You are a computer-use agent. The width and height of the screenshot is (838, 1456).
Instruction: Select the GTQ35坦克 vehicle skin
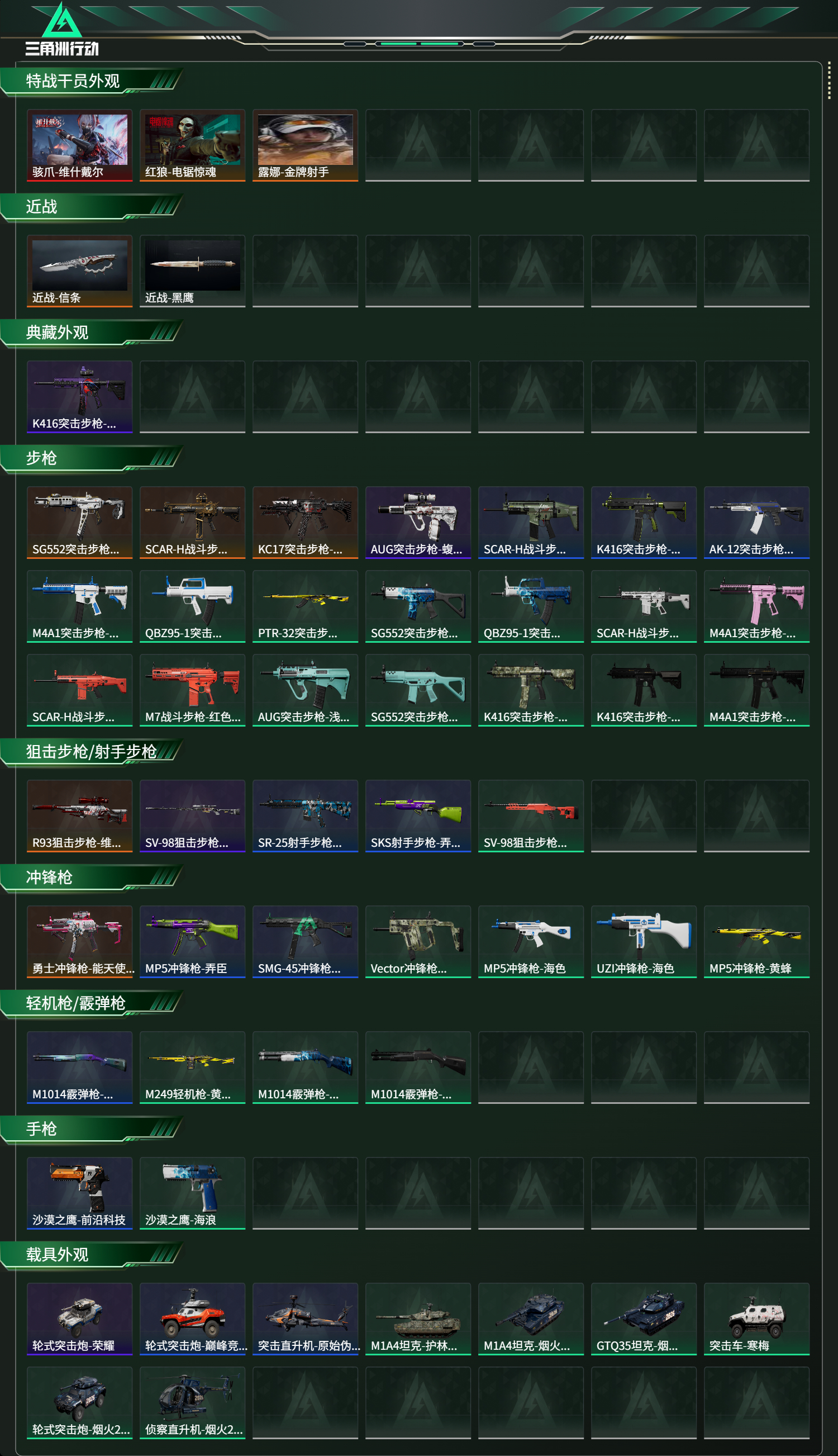click(x=644, y=1319)
